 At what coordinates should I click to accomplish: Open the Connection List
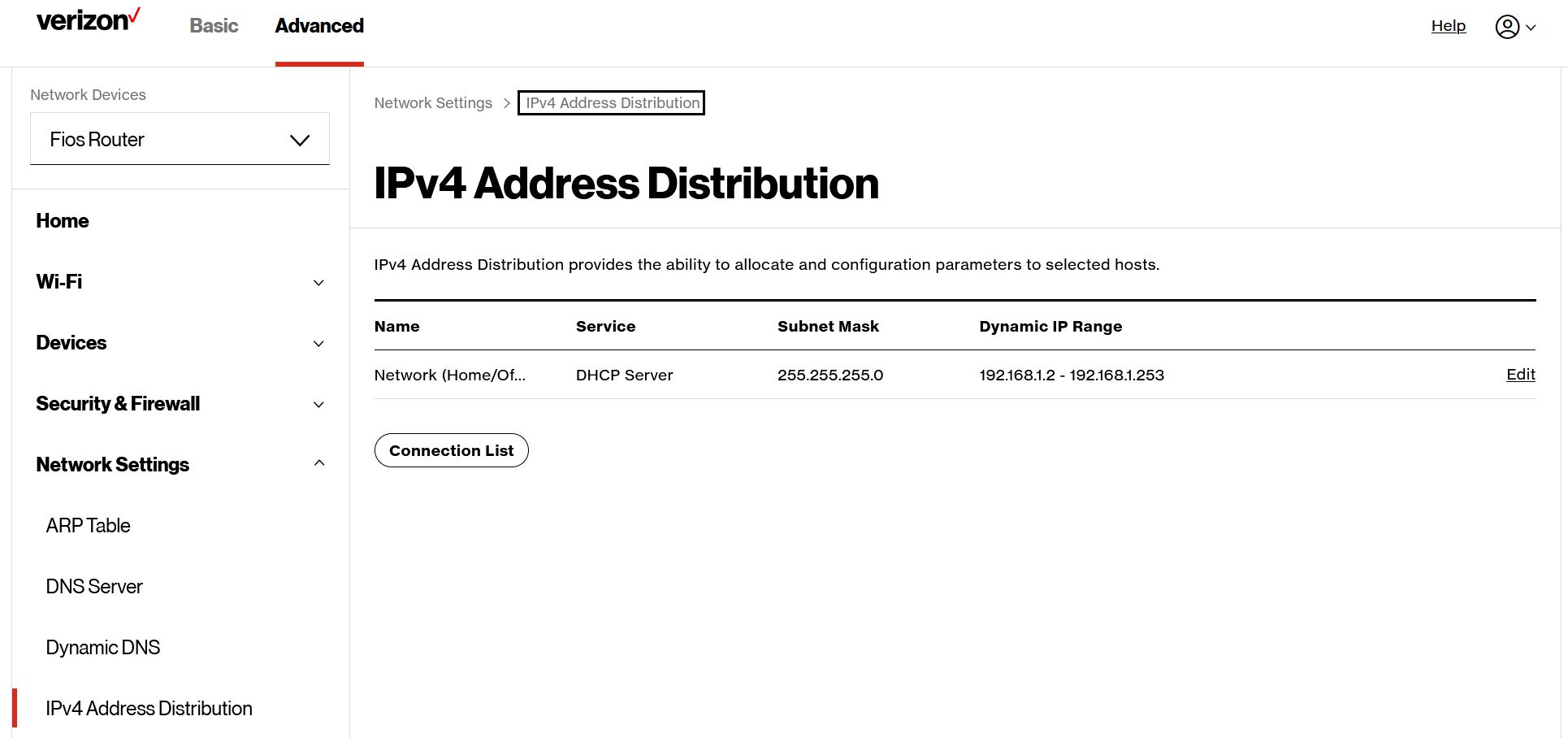pos(451,451)
